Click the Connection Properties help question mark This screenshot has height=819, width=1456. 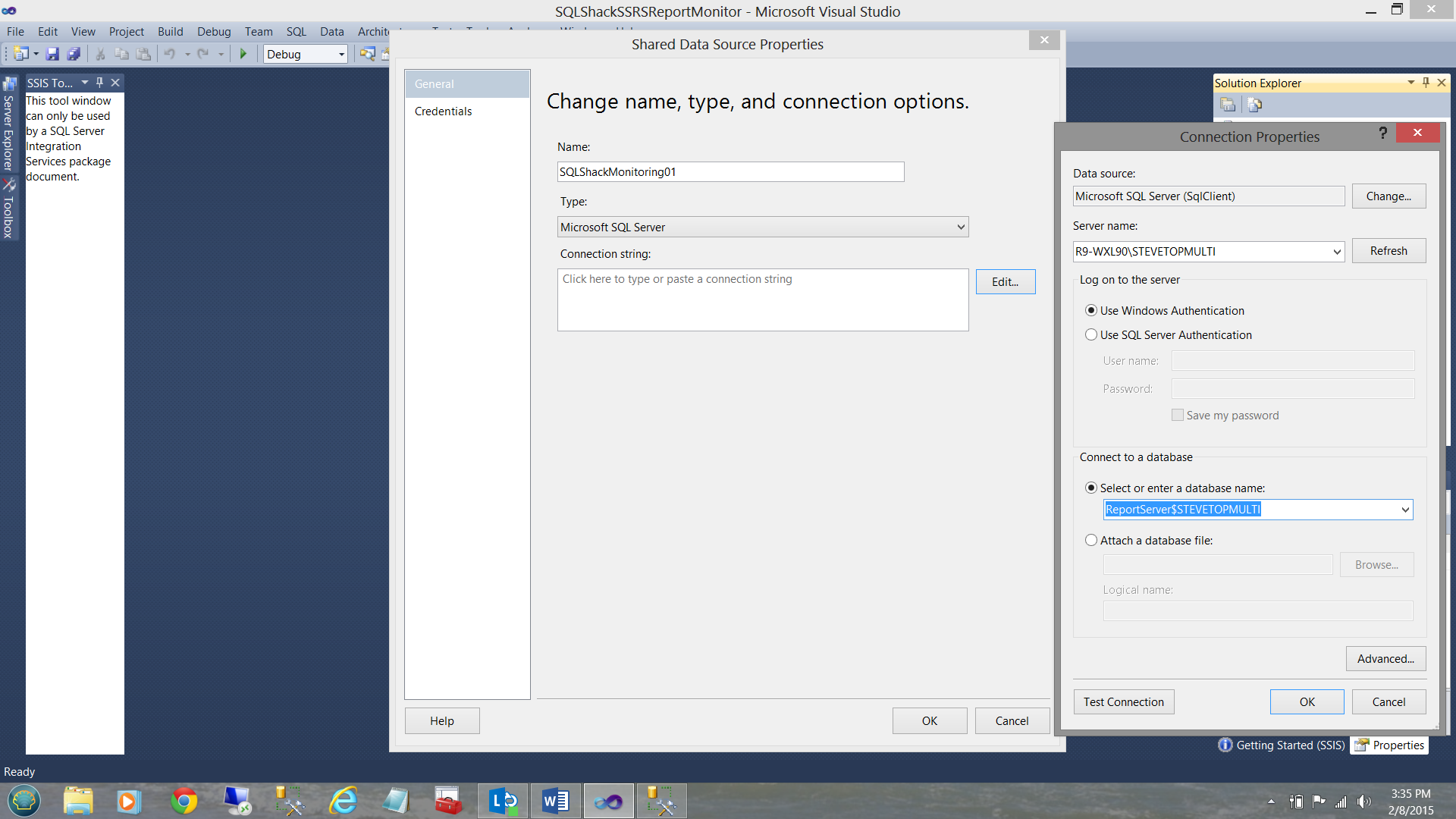pos(1382,133)
